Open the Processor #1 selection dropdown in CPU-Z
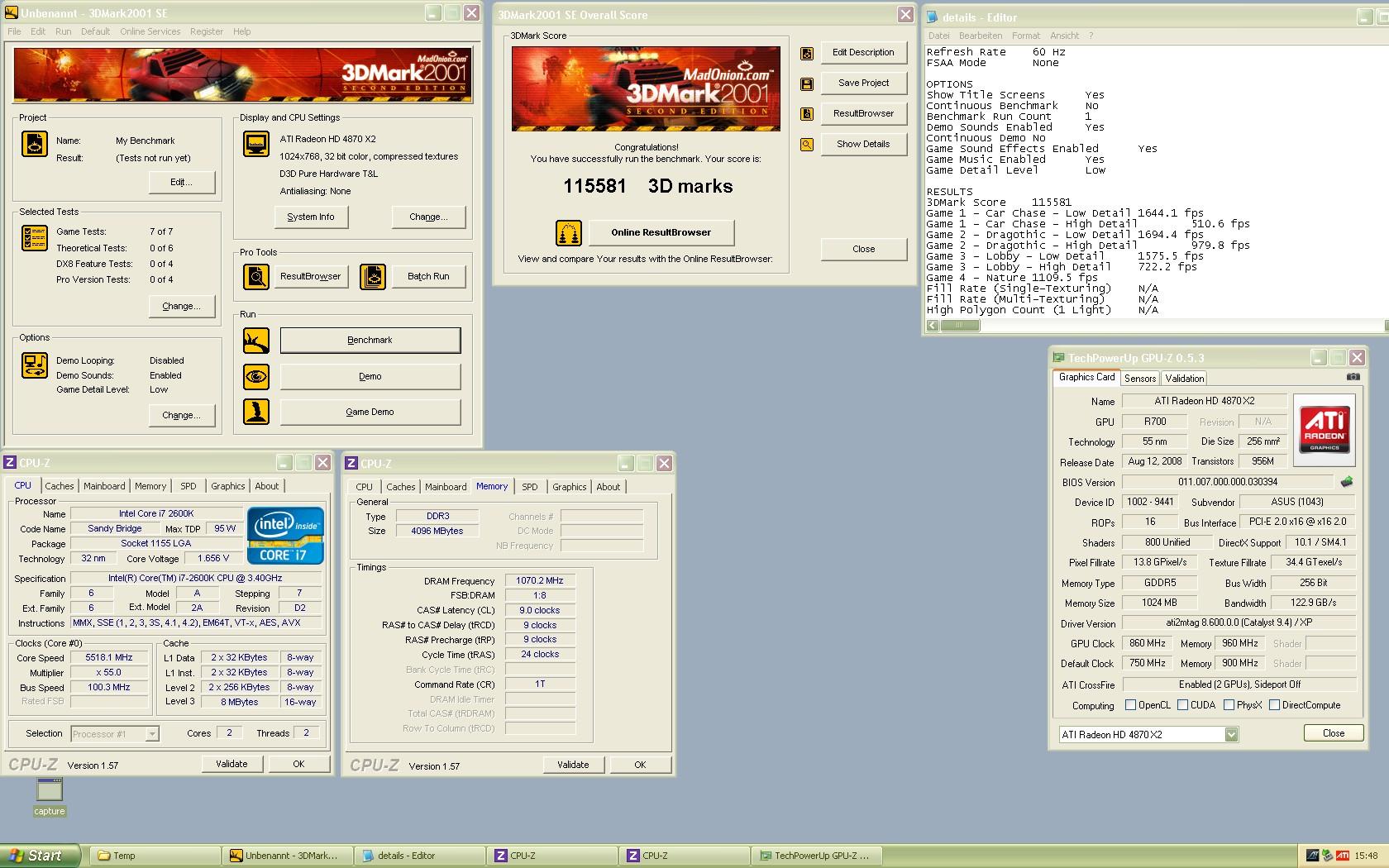Screen dimensions: 1389x868 (151, 733)
